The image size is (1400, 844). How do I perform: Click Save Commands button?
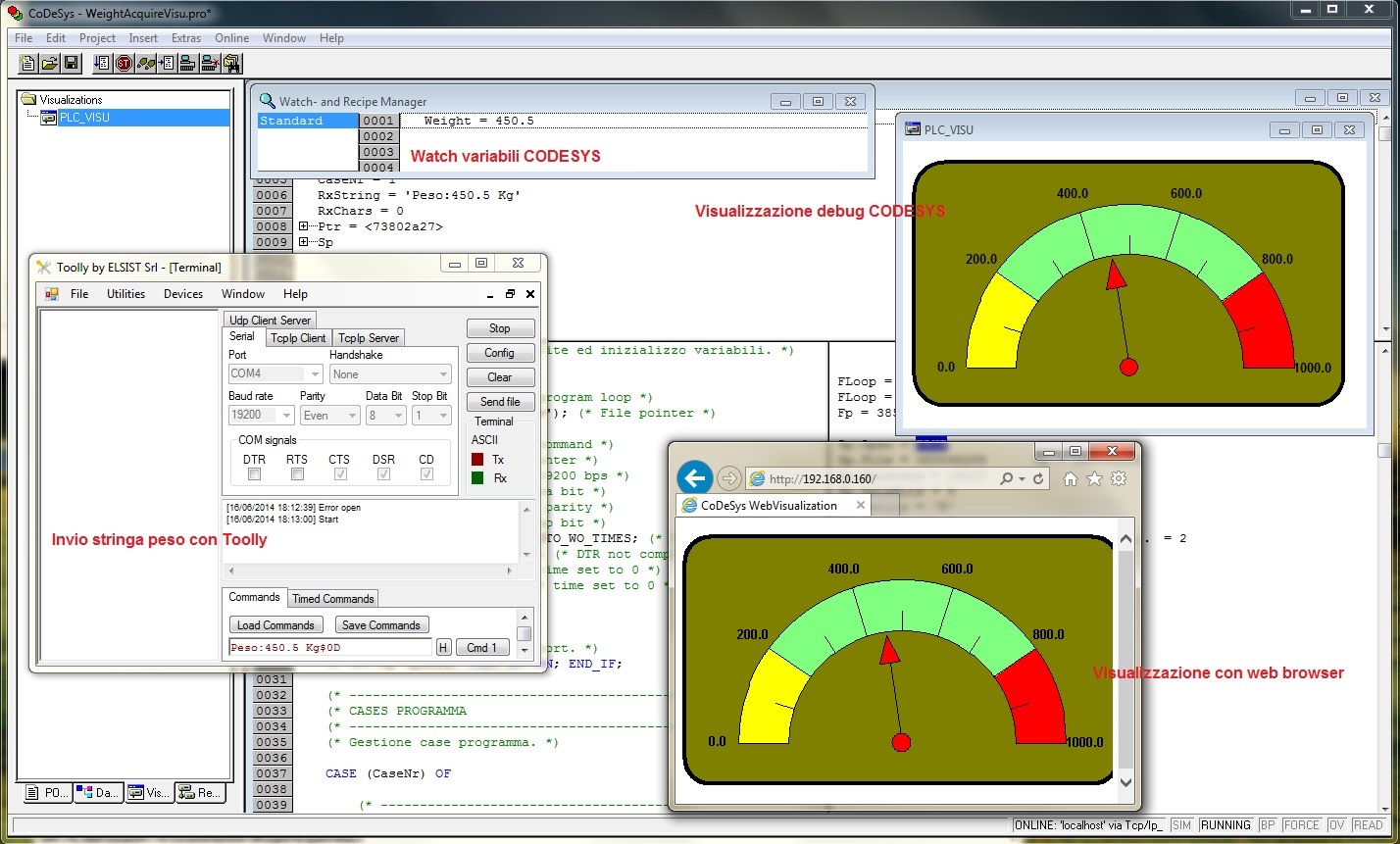coord(381,624)
